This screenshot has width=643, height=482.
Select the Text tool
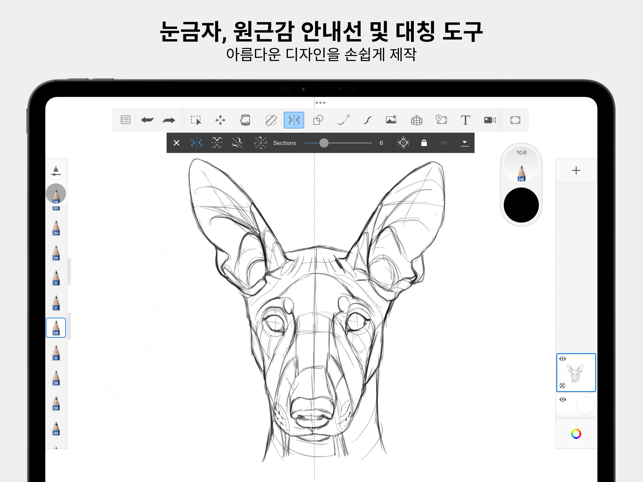tap(465, 120)
